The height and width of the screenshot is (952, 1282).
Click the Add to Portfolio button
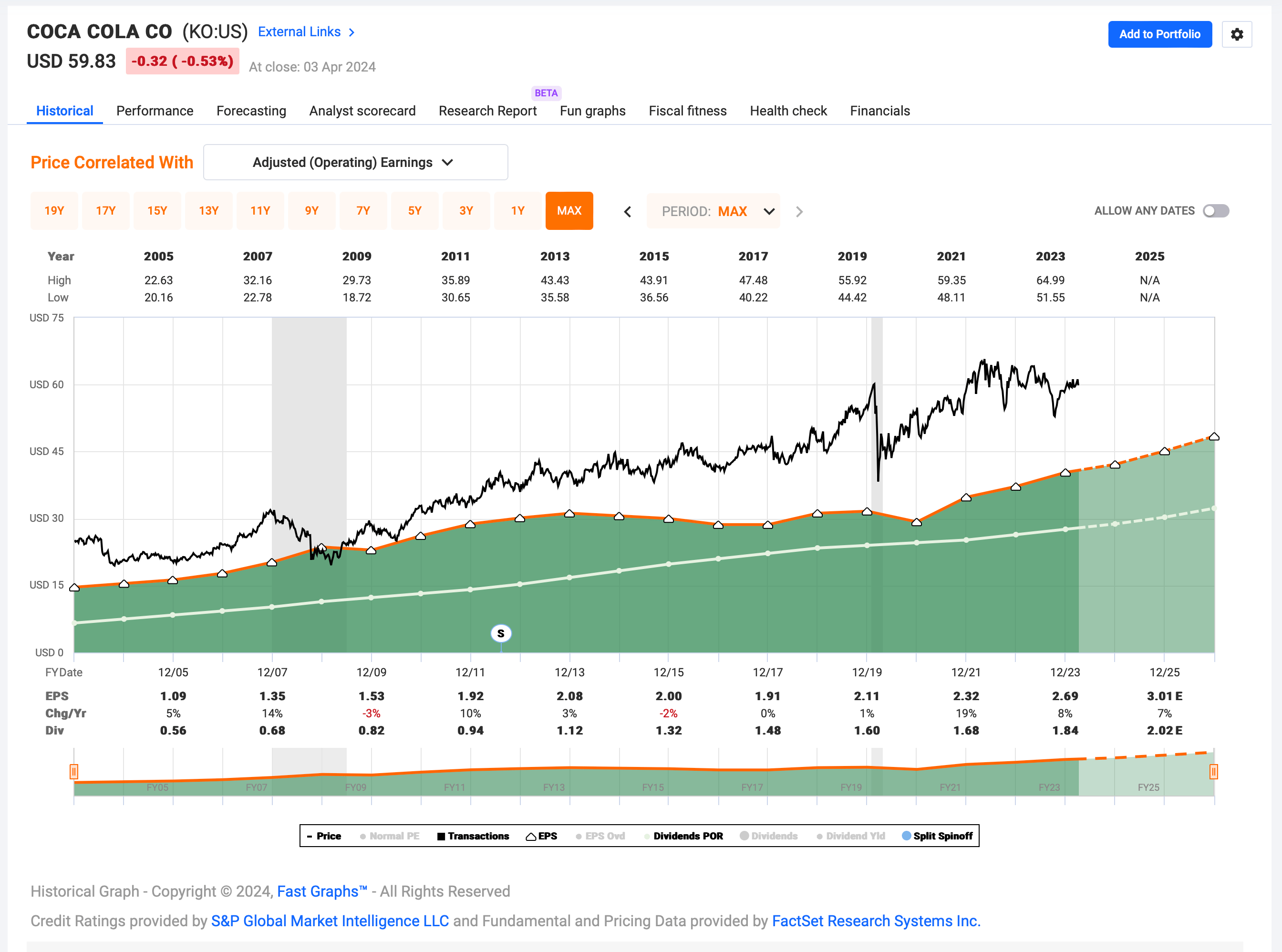[1160, 34]
